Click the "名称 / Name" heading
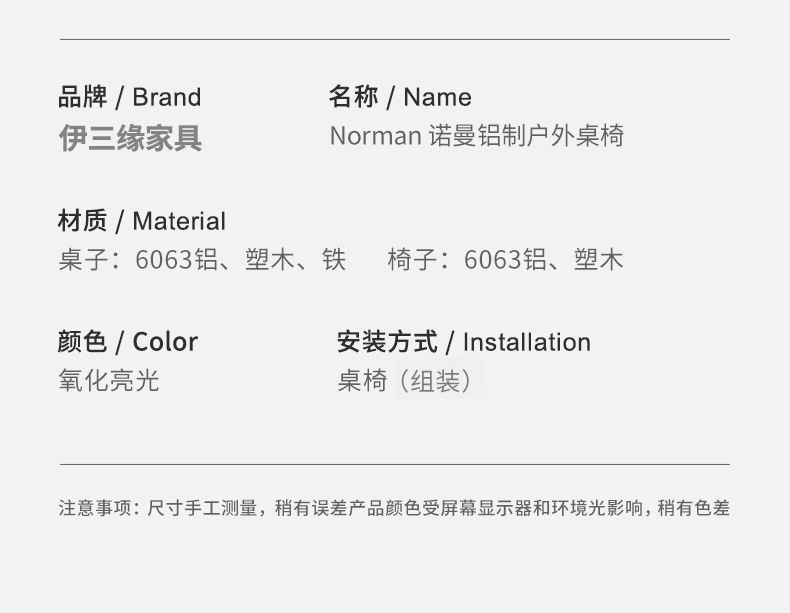Image resolution: width=790 pixels, height=613 pixels. coord(399,97)
